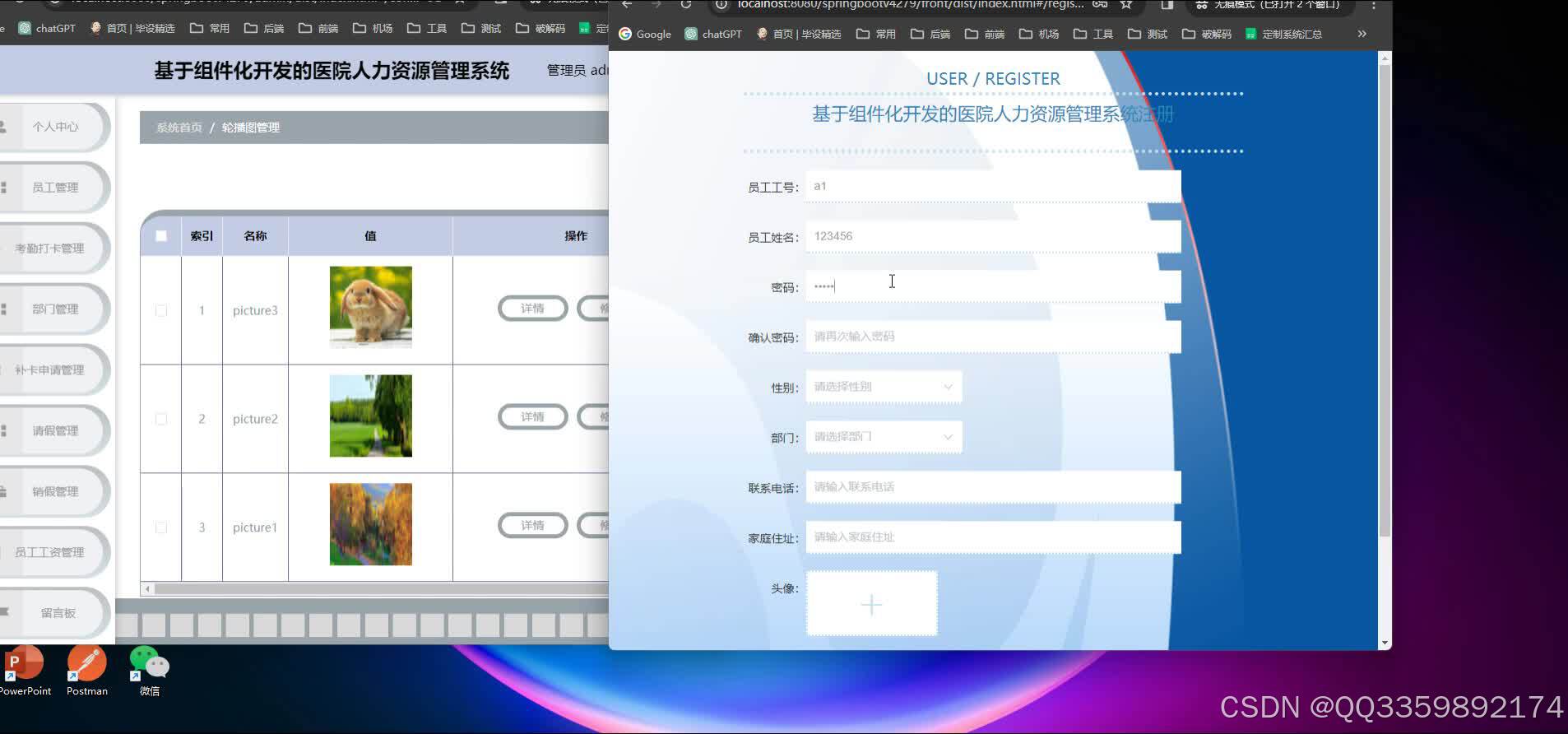Screen dimensions: 1568x734
Task: Click 详情 button for picture2
Action: pyautogui.click(x=533, y=417)
